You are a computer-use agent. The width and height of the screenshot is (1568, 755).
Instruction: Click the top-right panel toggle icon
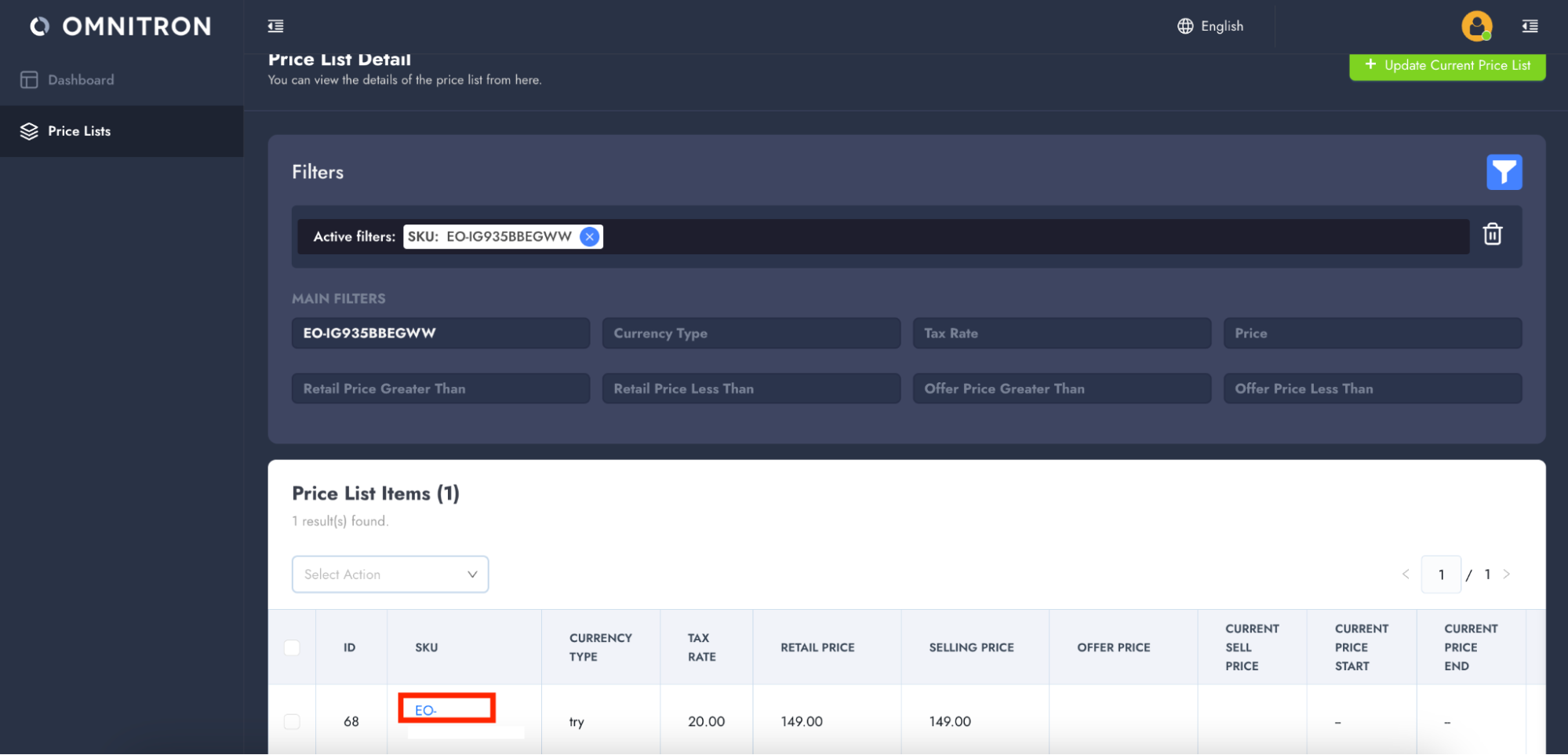tap(1529, 27)
